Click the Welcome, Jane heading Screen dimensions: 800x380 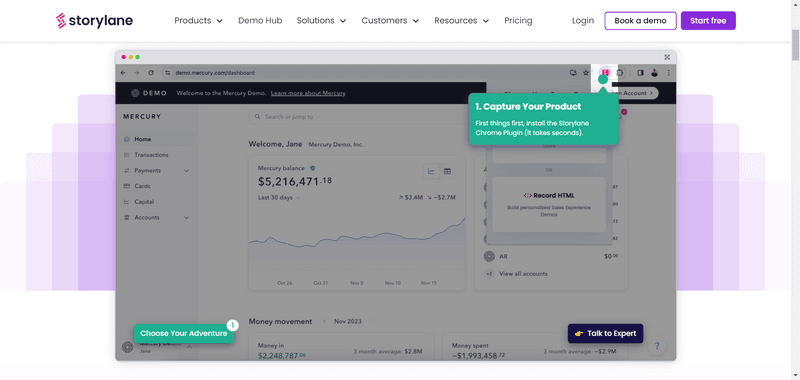coord(276,144)
